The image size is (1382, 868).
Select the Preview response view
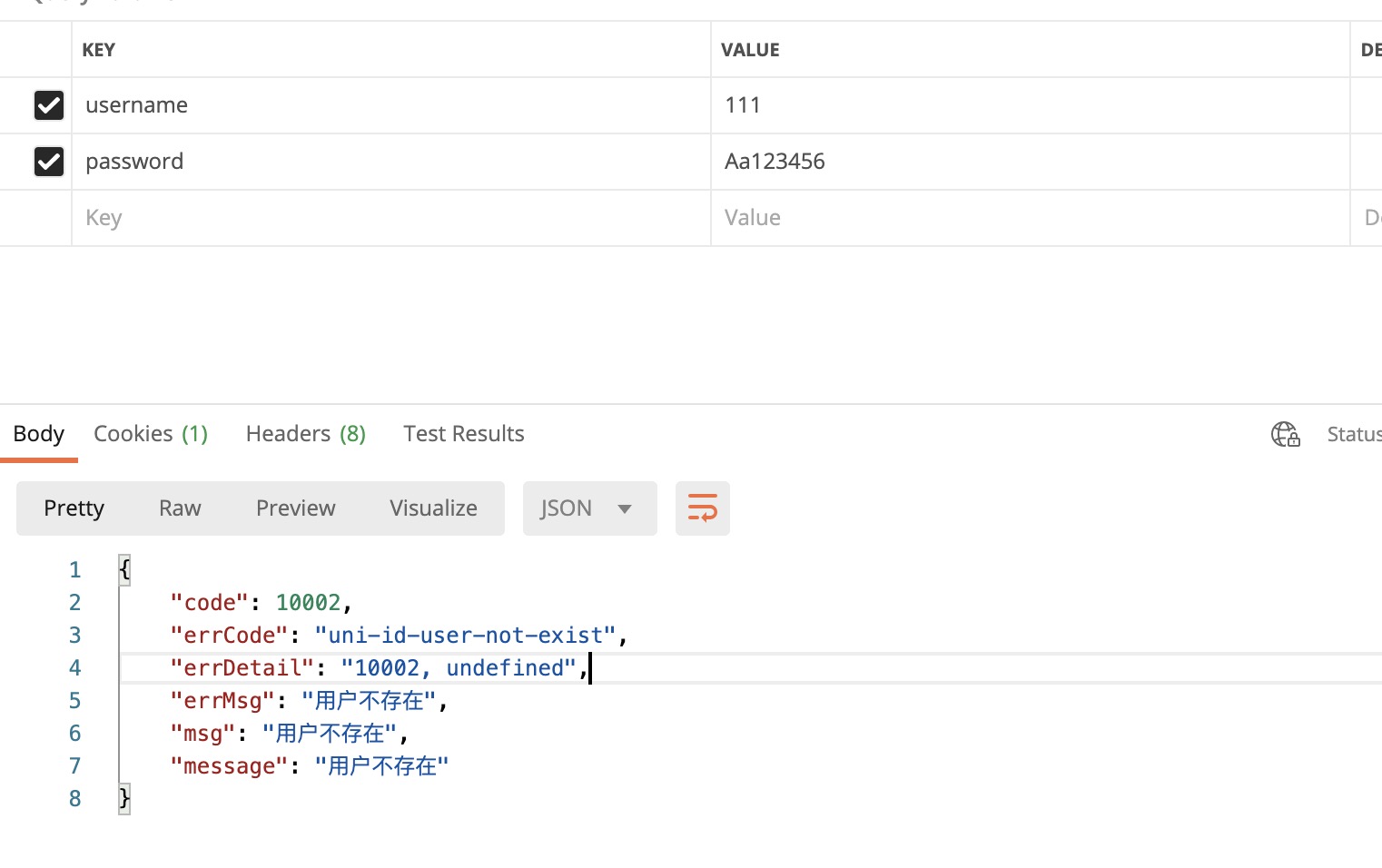coord(295,508)
